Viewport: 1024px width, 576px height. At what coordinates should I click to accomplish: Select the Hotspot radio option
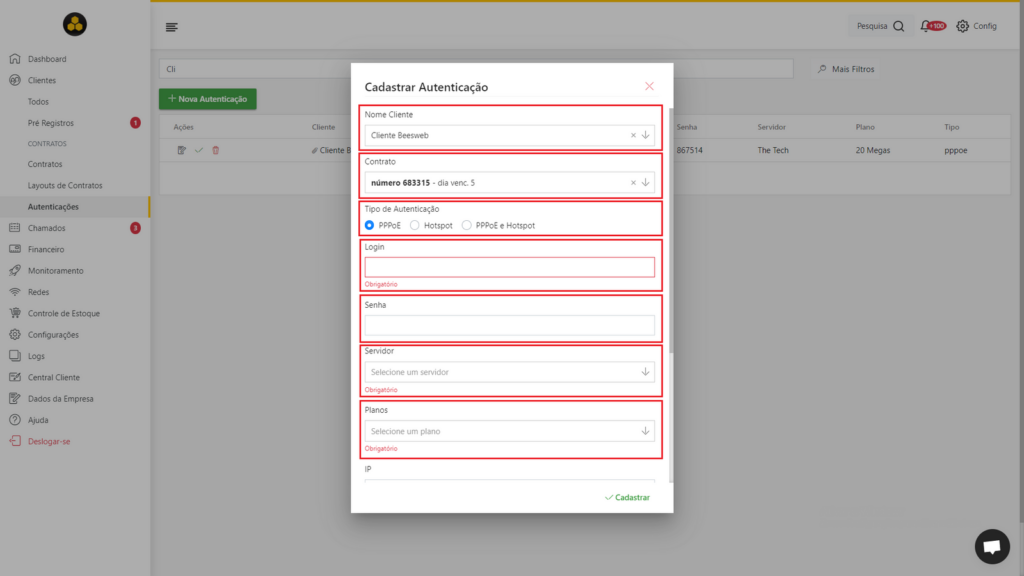pos(415,225)
